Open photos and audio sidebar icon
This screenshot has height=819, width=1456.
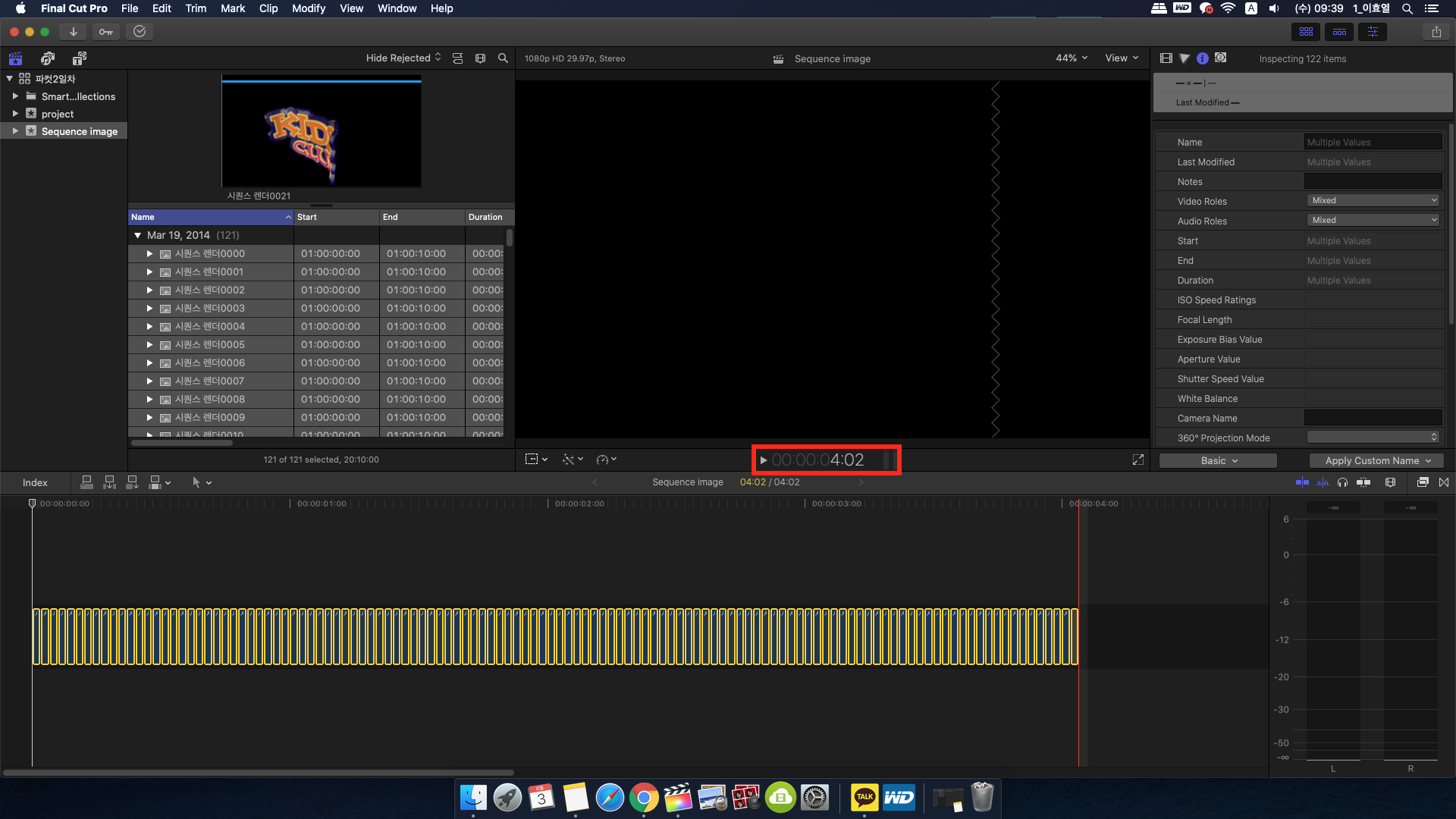(x=48, y=58)
